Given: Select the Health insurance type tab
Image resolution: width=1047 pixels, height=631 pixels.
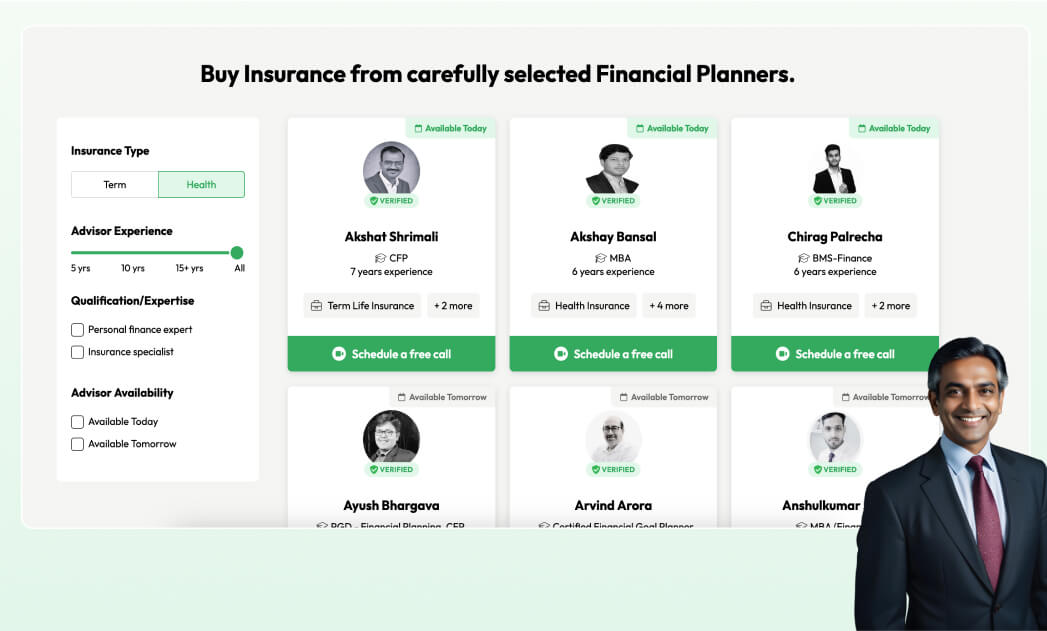Looking at the screenshot, I should pyautogui.click(x=202, y=184).
